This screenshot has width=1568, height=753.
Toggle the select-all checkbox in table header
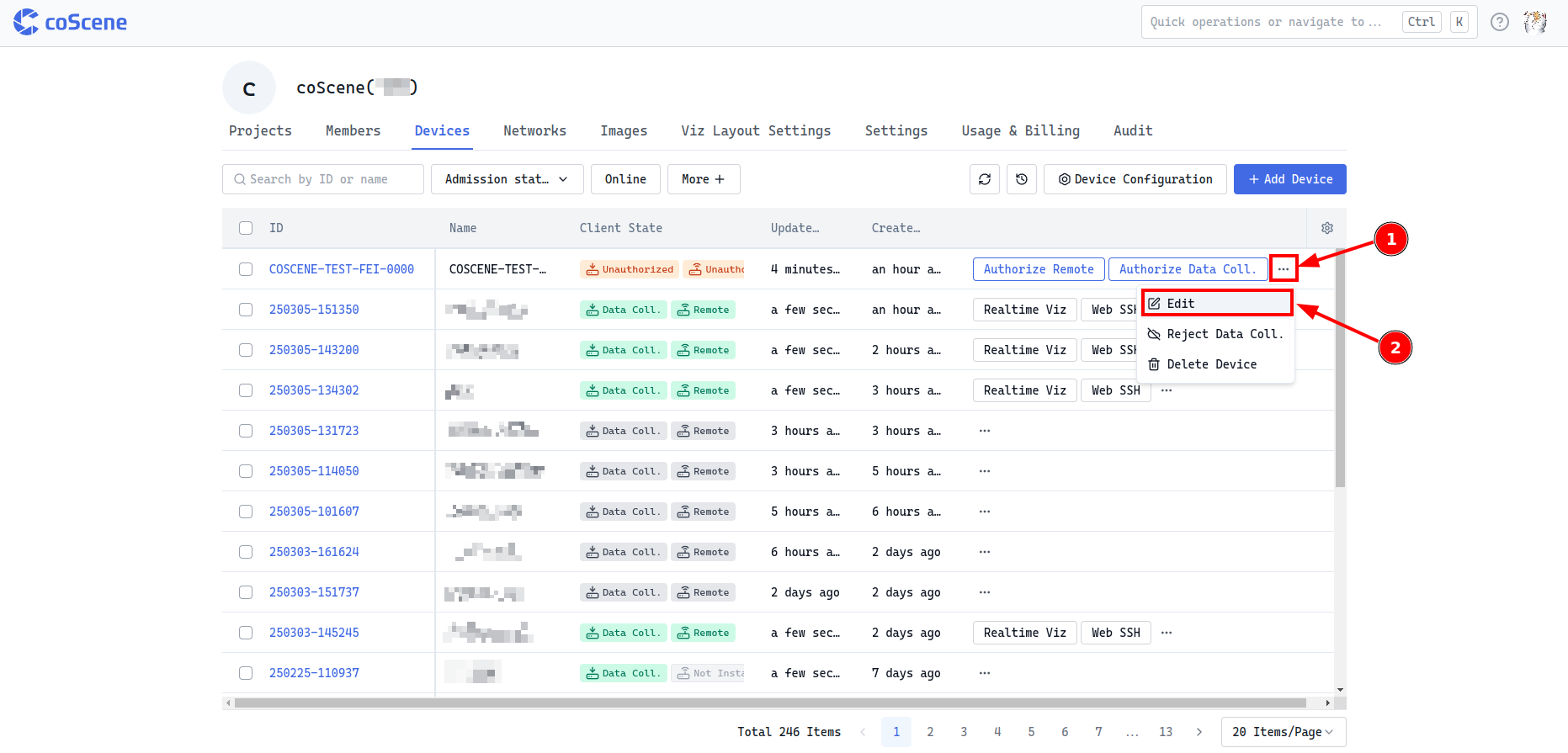(246, 228)
